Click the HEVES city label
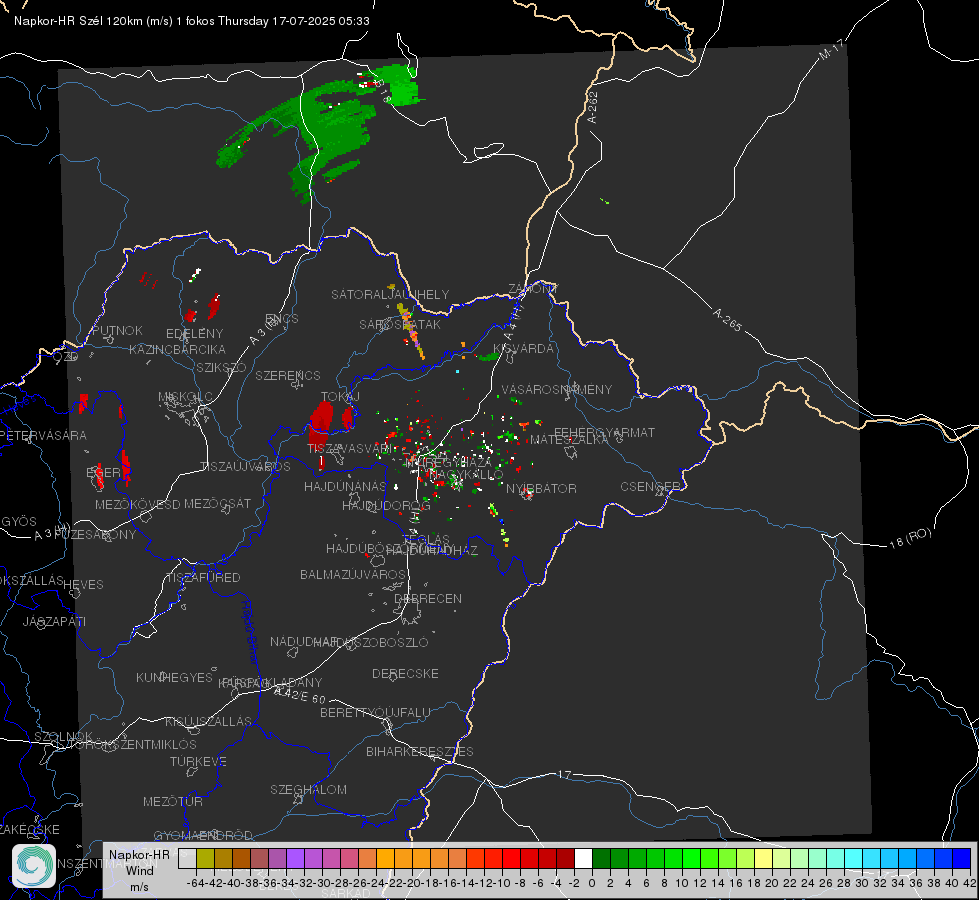 (x=83, y=585)
